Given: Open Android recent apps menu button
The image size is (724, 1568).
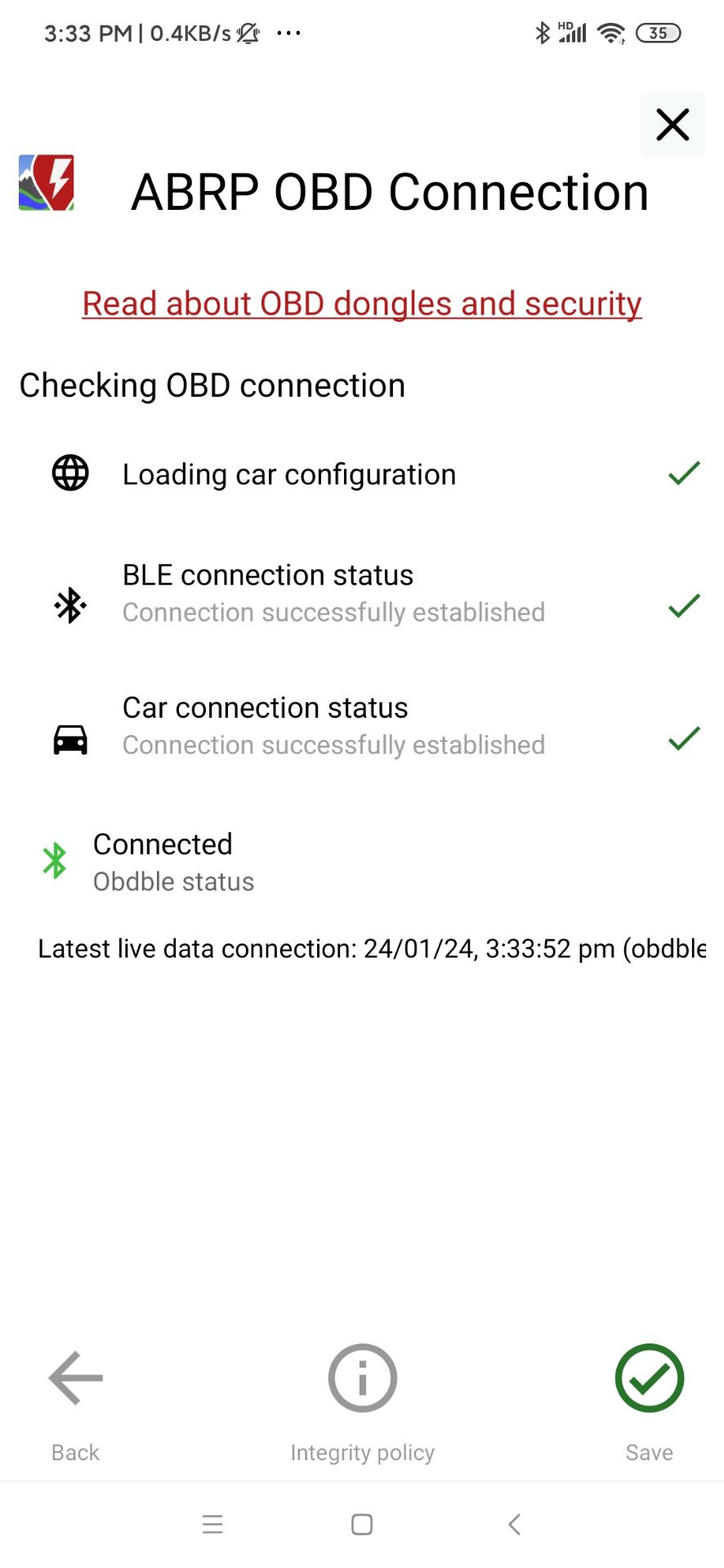Looking at the screenshot, I should point(212,1524).
